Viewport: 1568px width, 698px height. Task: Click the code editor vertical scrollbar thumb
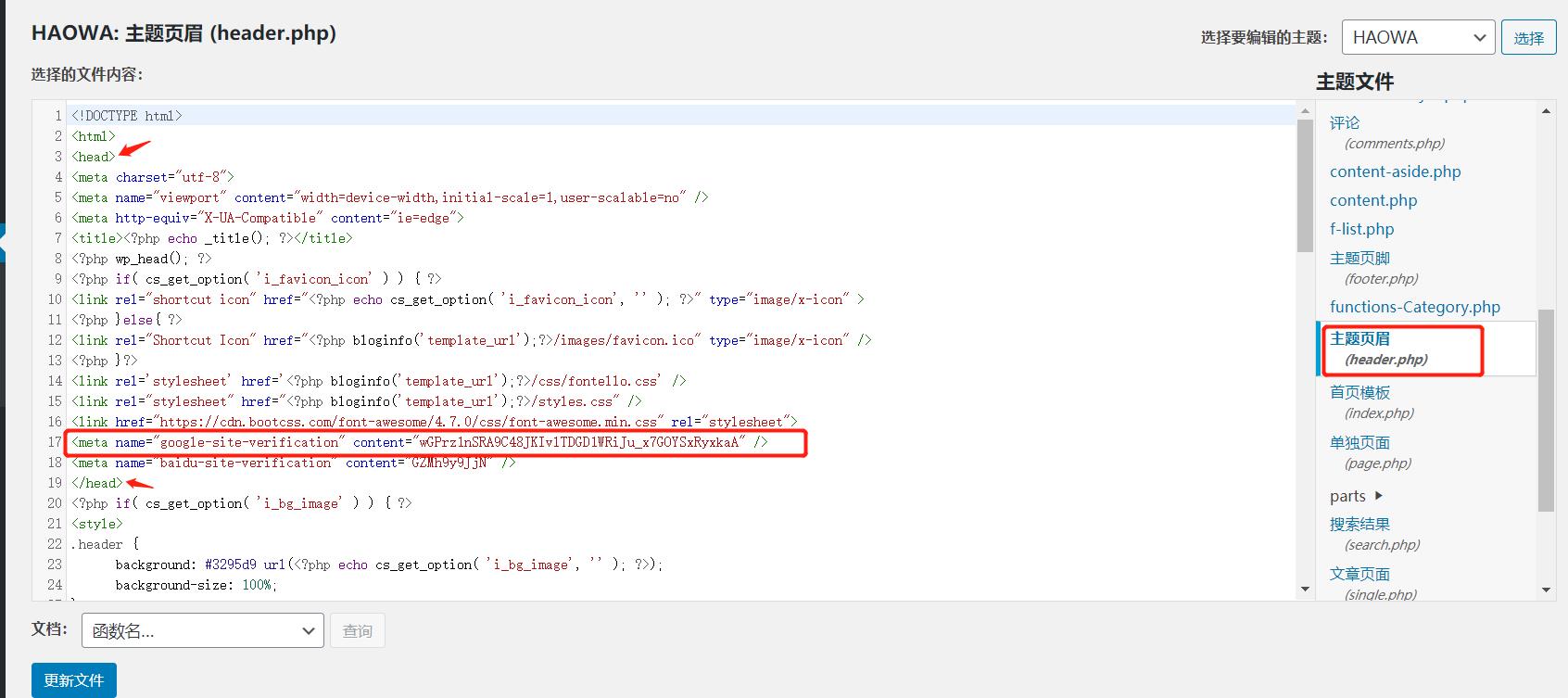[x=1305, y=185]
